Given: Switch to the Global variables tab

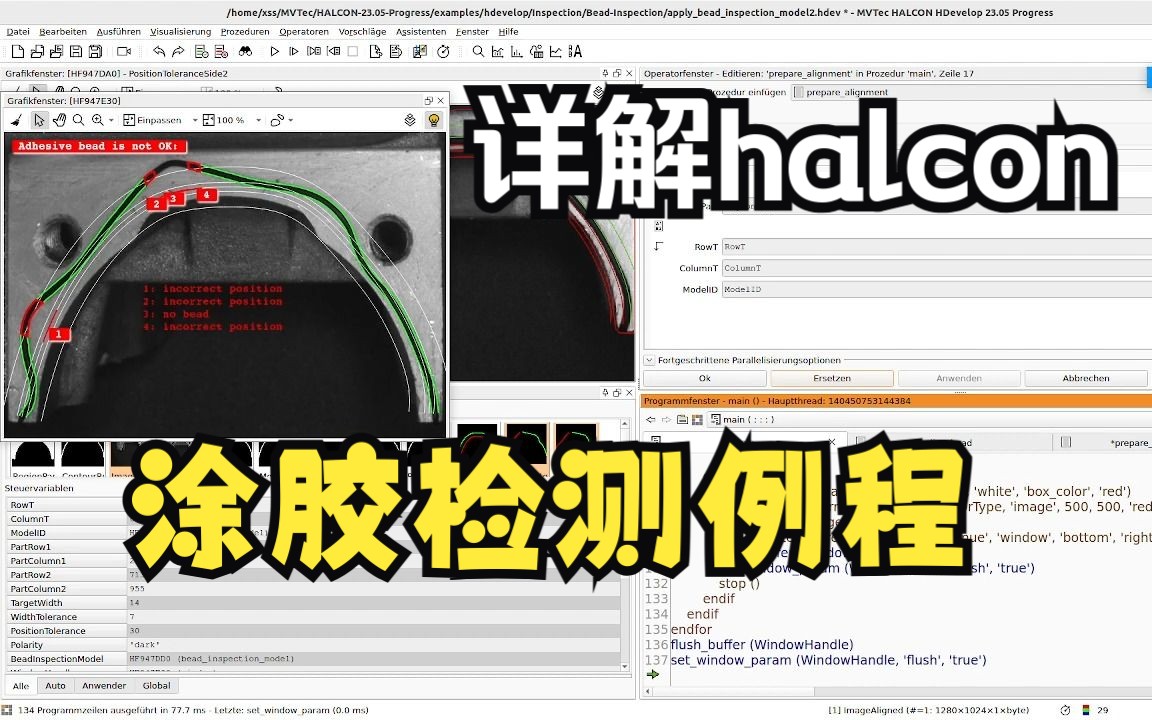Looking at the screenshot, I should (158, 685).
